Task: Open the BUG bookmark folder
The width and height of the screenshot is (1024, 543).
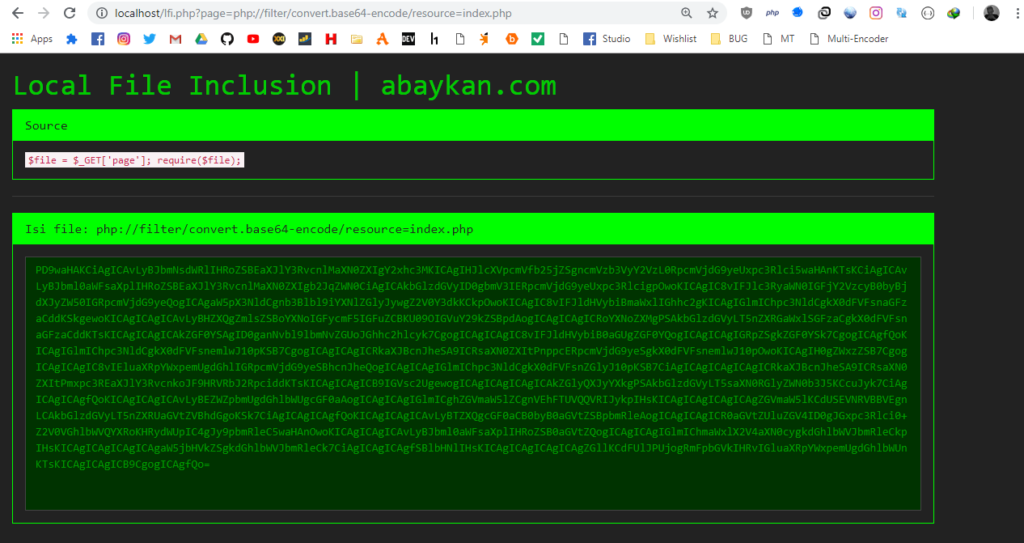Action: coord(729,39)
